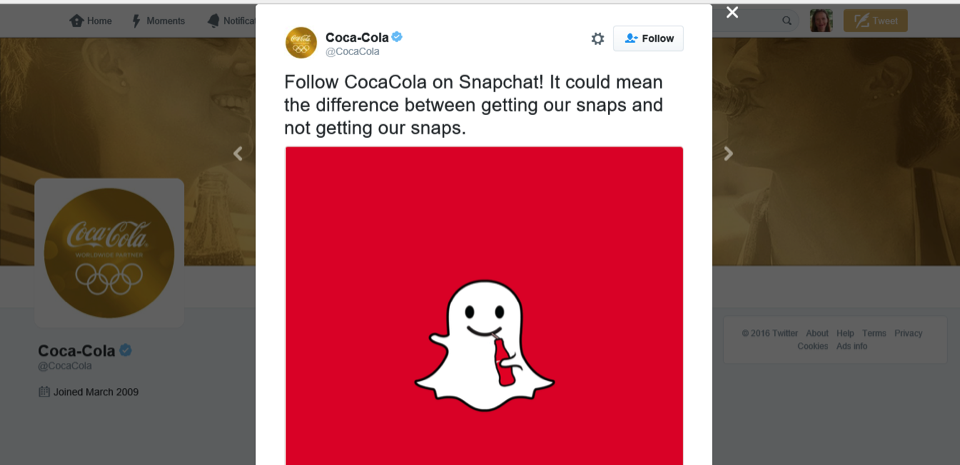Click the search magnifier icon

pyautogui.click(x=787, y=21)
